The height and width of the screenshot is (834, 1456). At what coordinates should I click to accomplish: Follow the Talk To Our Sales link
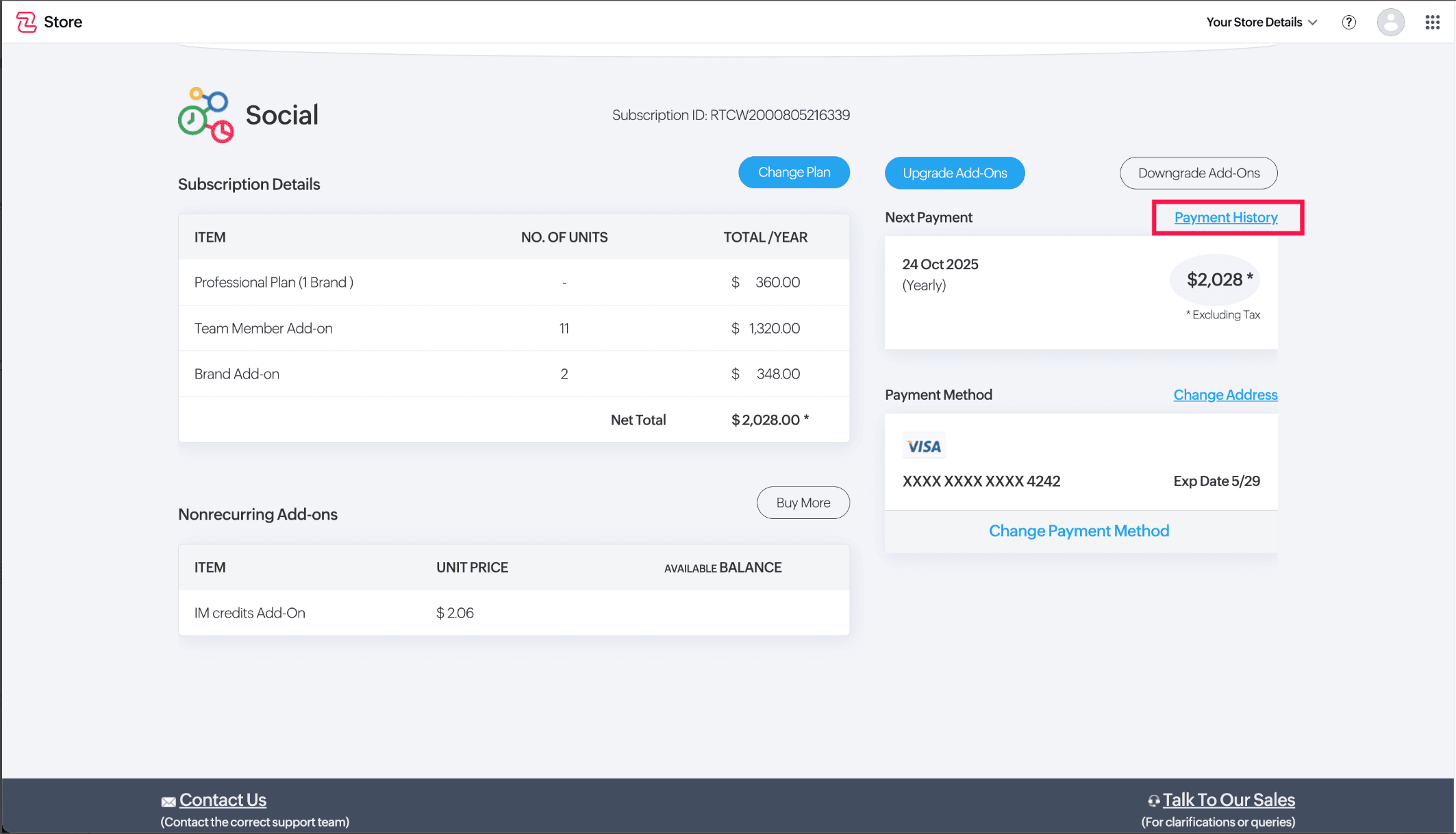1229,800
